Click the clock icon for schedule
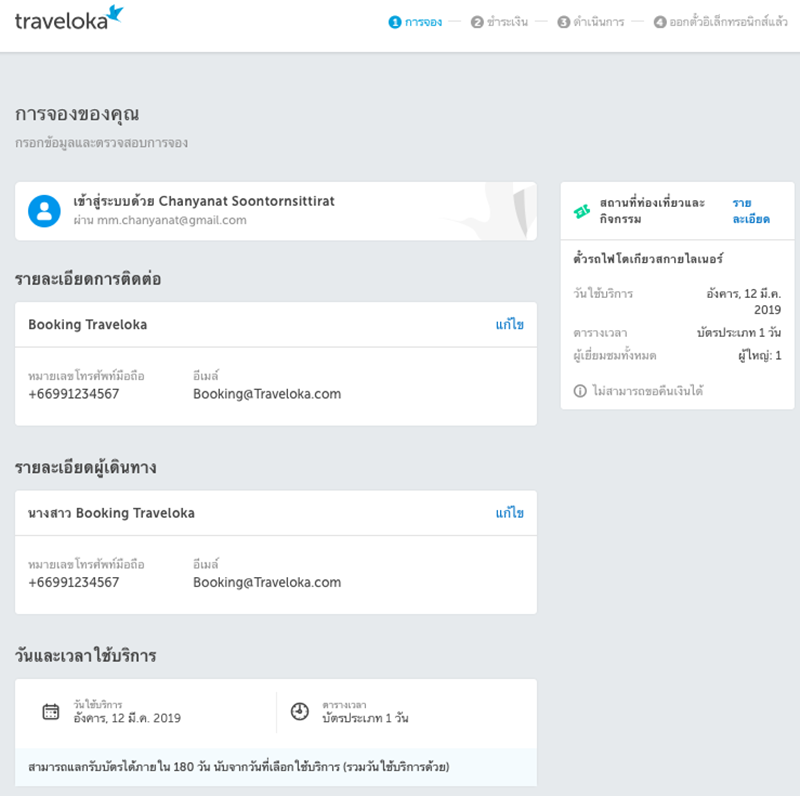This screenshot has height=796, width=800. tap(299, 711)
